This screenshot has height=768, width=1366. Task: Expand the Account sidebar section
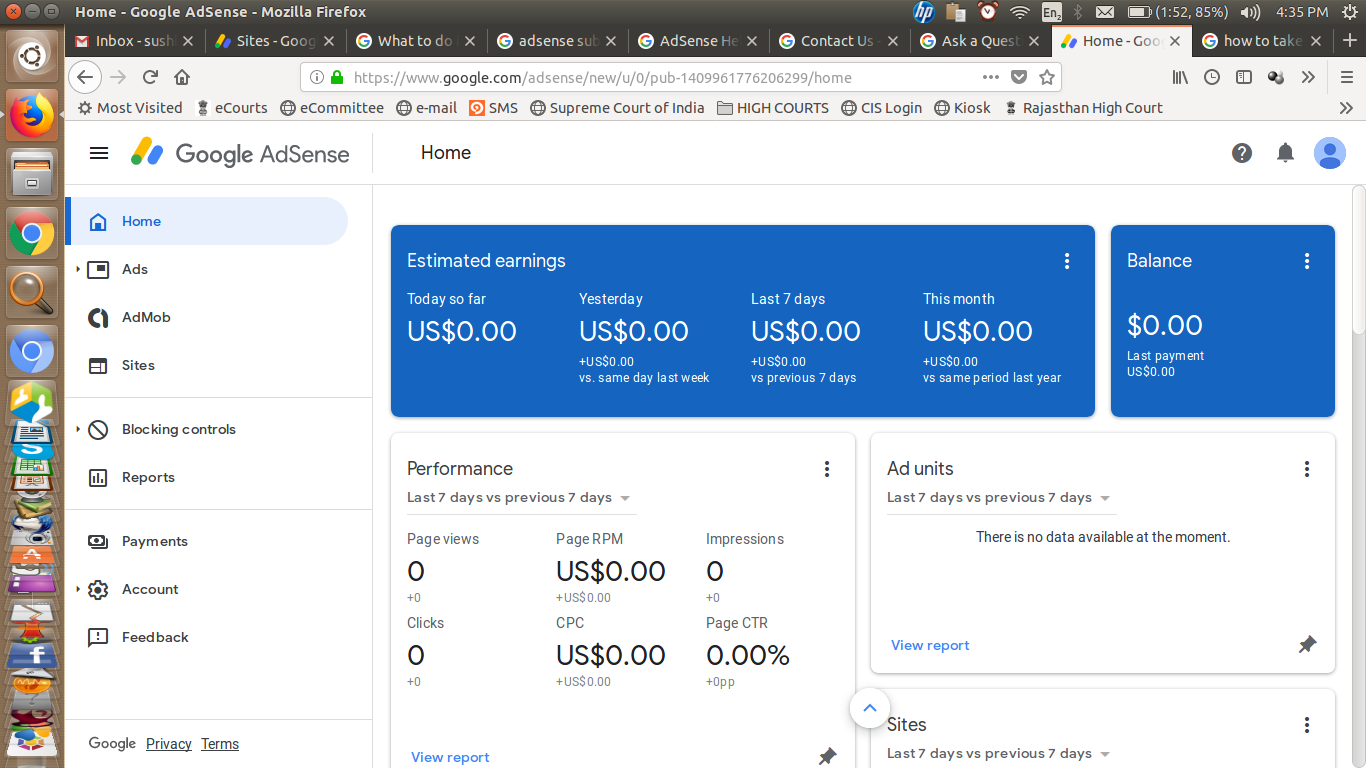coord(78,589)
